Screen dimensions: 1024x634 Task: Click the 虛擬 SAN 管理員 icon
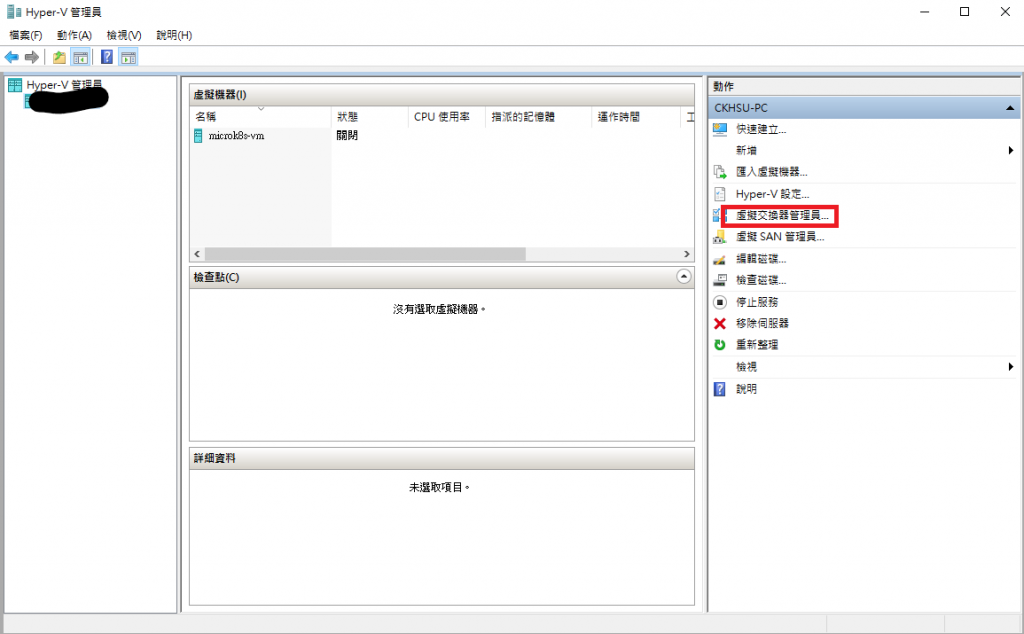(720, 237)
